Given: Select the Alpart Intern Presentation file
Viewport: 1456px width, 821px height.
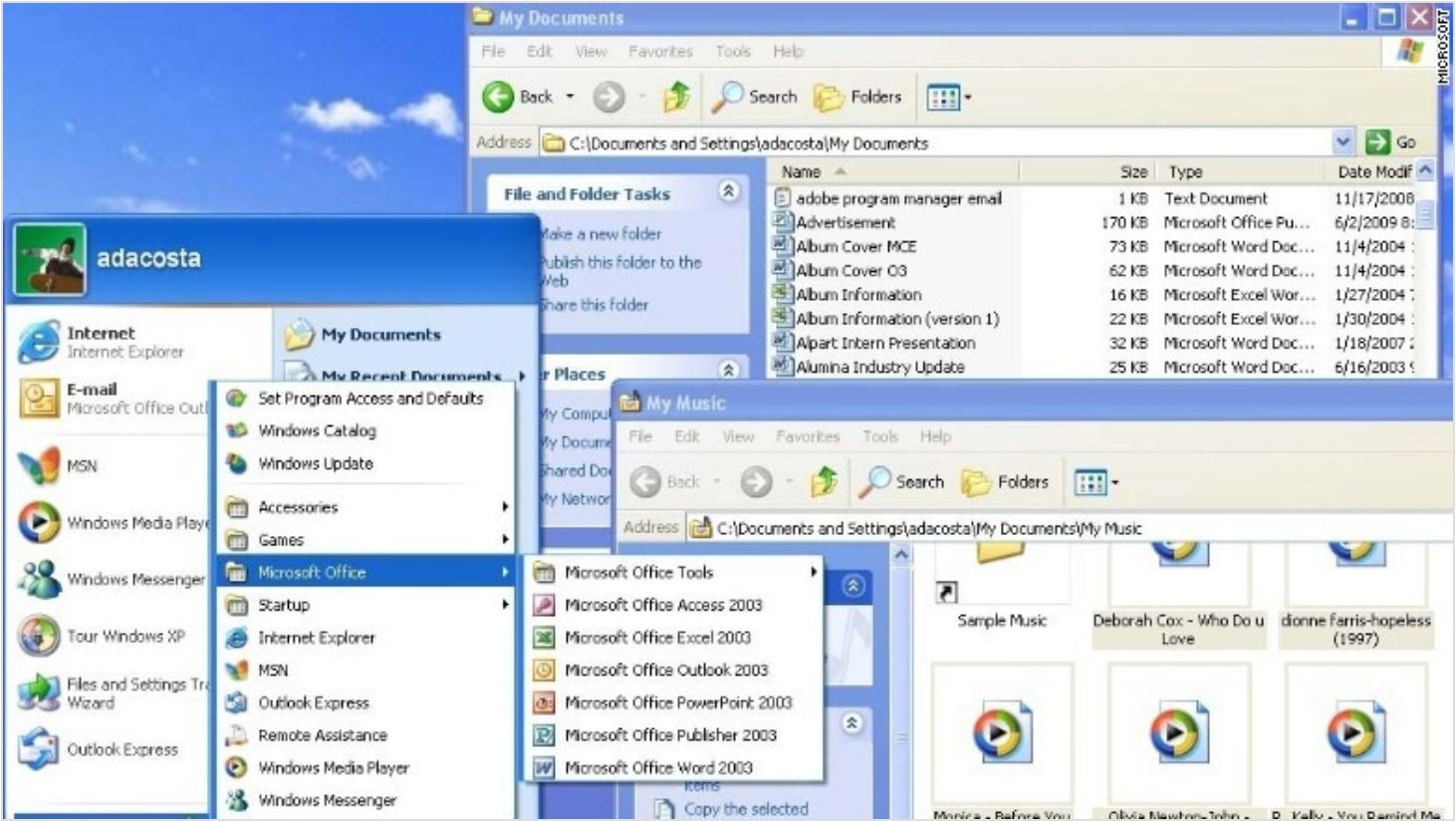Looking at the screenshot, I should point(884,343).
